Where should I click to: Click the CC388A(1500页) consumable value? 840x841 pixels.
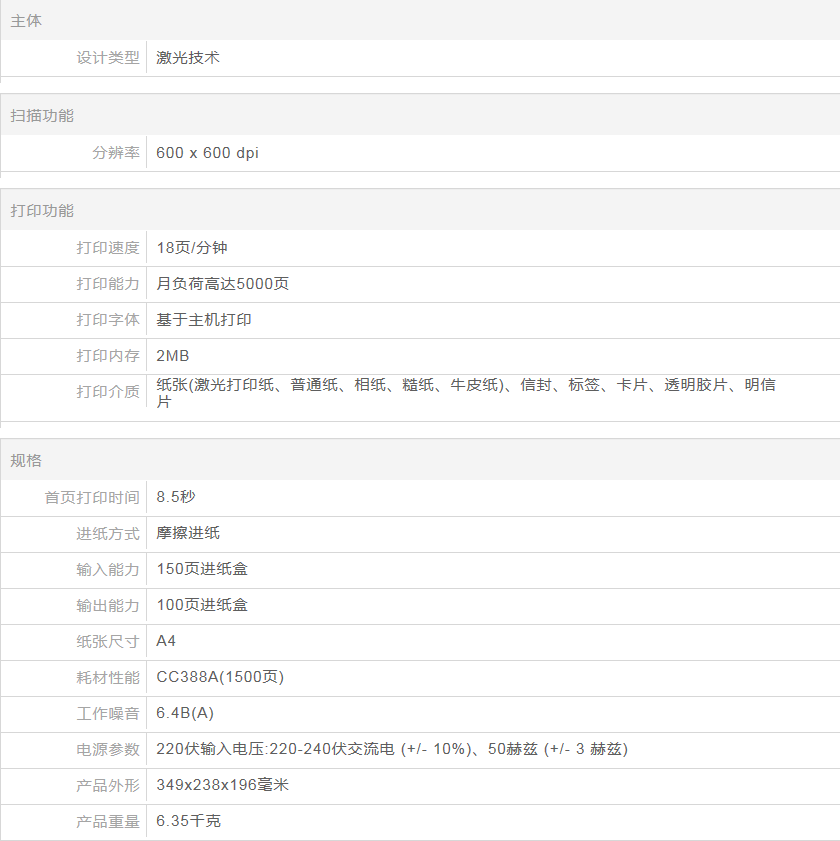(x=220, y=677)
